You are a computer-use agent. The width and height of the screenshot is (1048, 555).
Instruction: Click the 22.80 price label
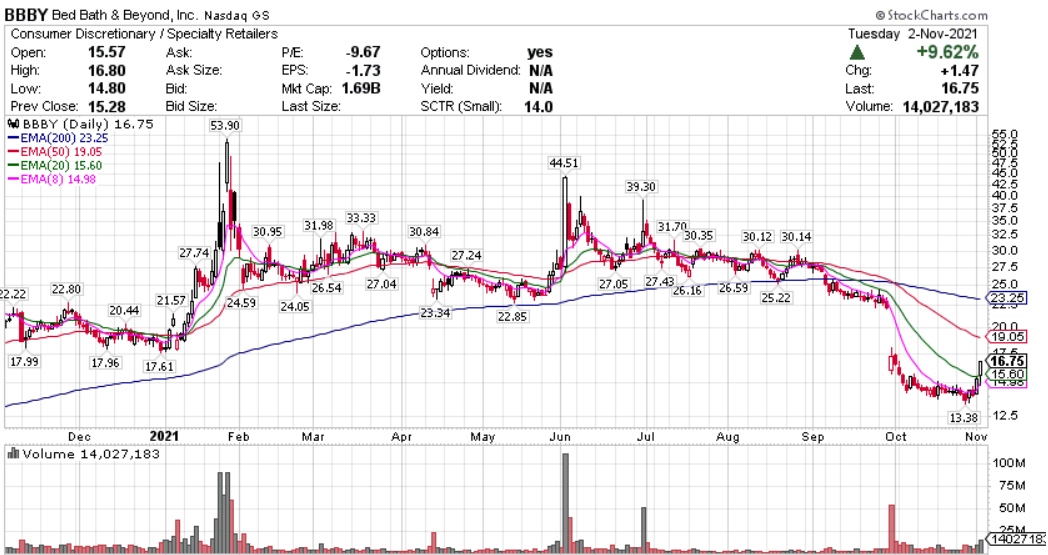(x=66, y=290)
